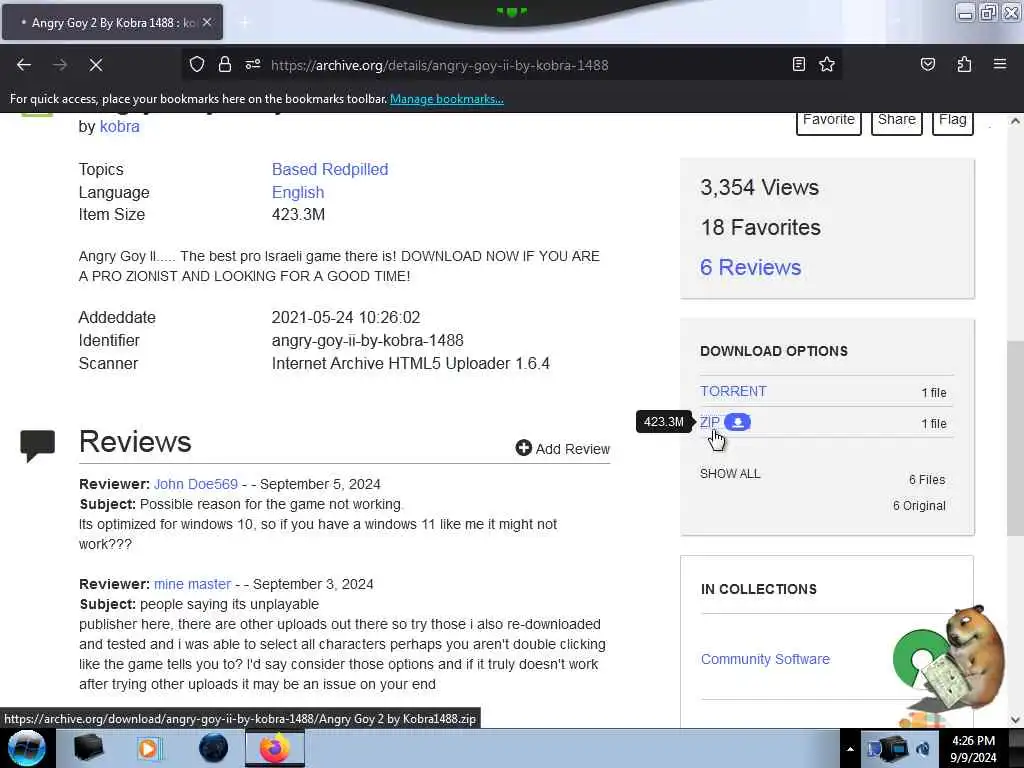Open the black folder taskbar icon
The width and height of the screenshot is (1024, 768).
coord(88,748)
